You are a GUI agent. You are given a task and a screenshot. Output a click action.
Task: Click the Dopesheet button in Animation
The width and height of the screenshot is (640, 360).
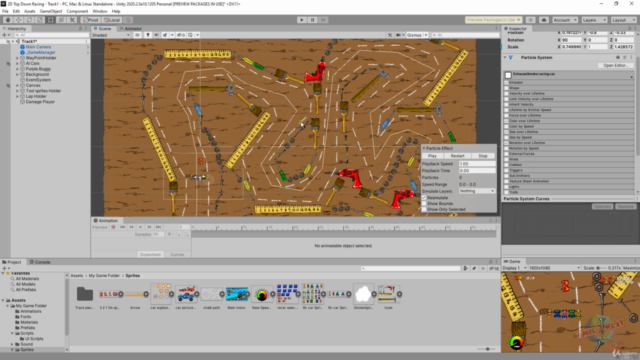coord(150,254)
